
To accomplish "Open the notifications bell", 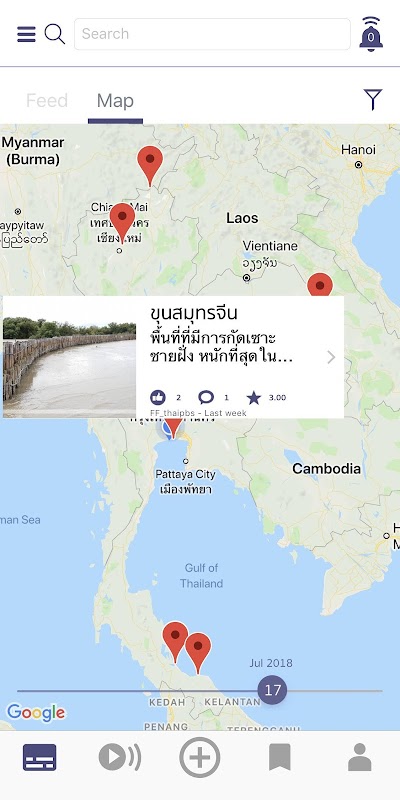I will coord(371,34).
